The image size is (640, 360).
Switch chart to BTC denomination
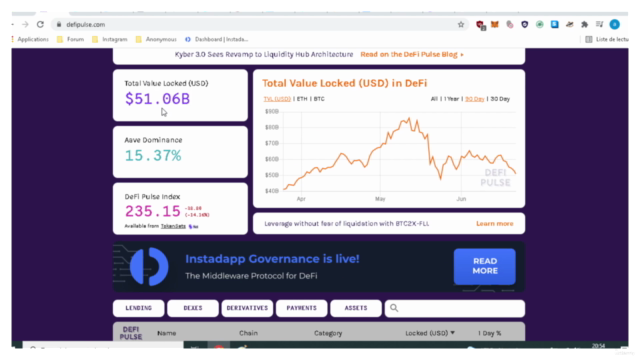(x=319, y=99)
